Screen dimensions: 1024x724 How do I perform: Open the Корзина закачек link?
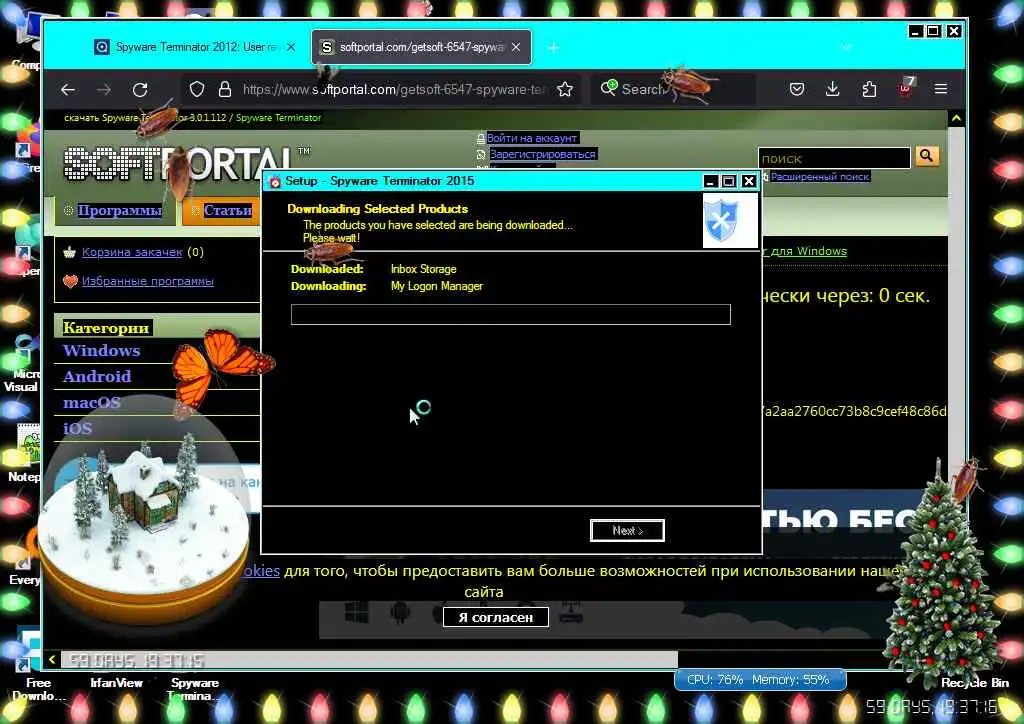click(x=132, y=252)
